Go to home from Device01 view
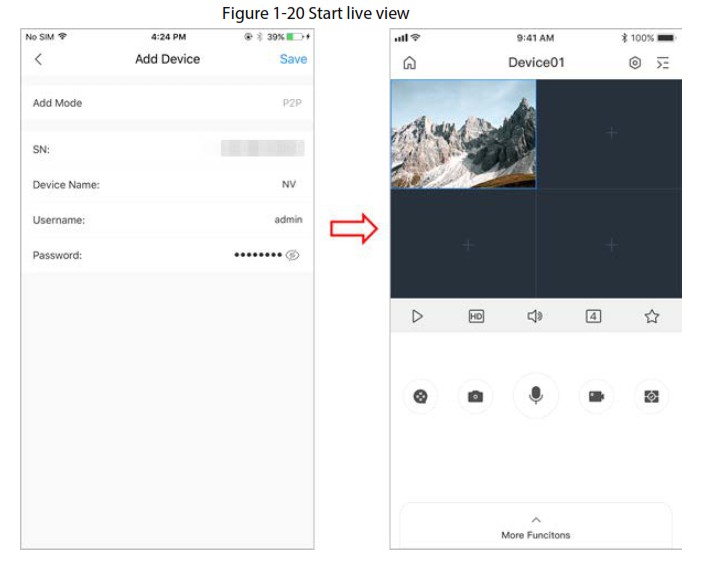Viewport: 707px width, 576px height. coord(409,63)
